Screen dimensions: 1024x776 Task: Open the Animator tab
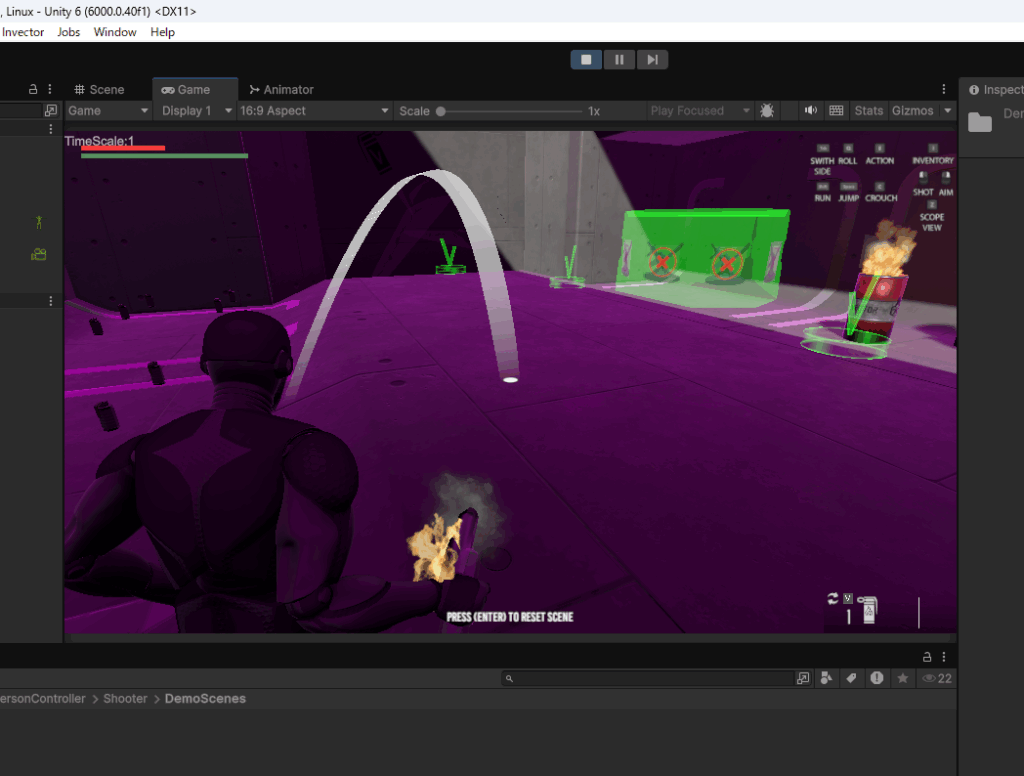pyautogui.click(x=281, y=90)
